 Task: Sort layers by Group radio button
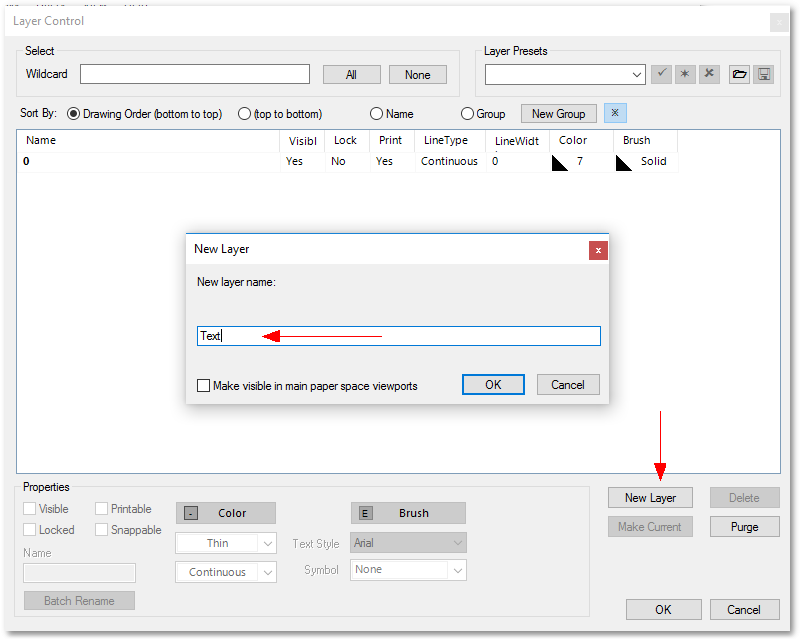pyautogui.click(x=467, y=114)
